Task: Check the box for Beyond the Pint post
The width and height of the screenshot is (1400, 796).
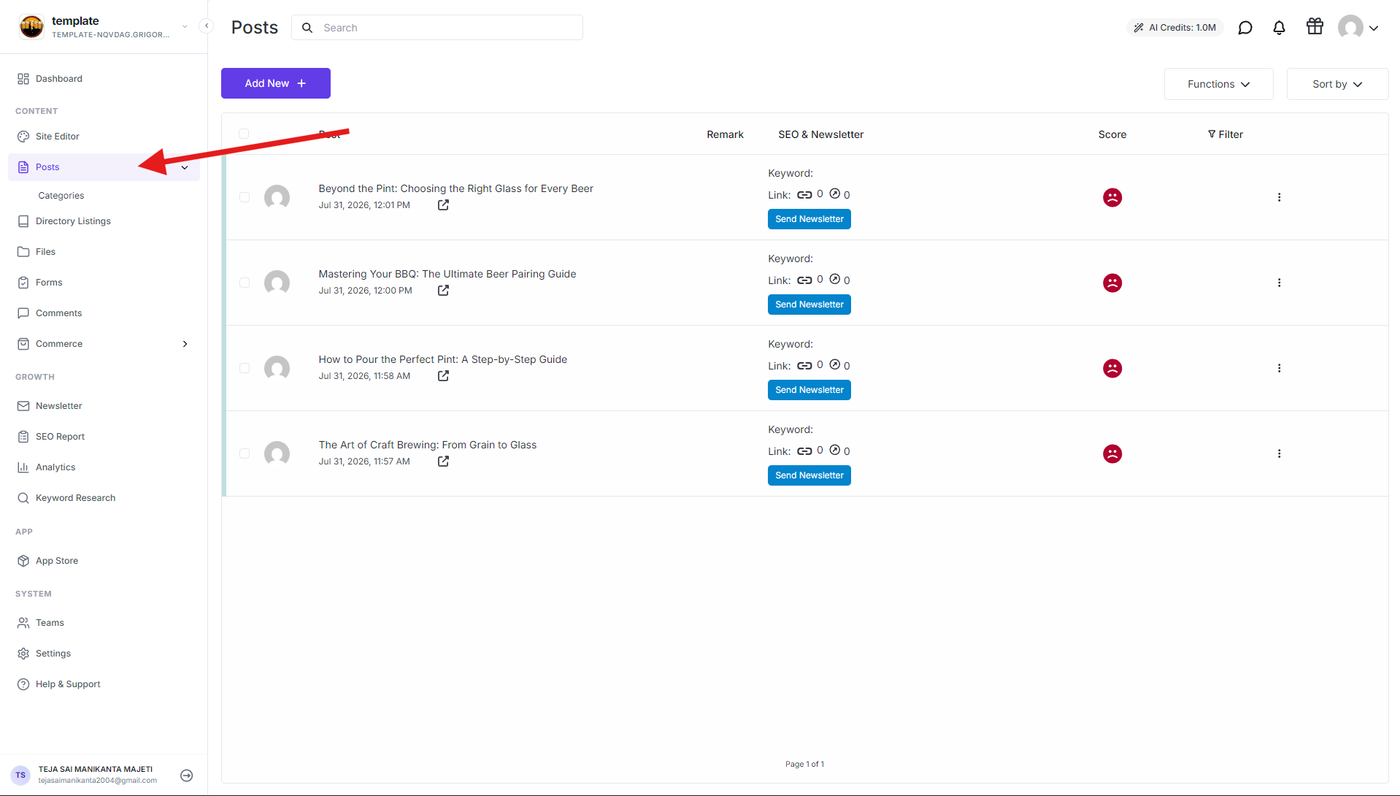Action: click(x=244, y=197)
